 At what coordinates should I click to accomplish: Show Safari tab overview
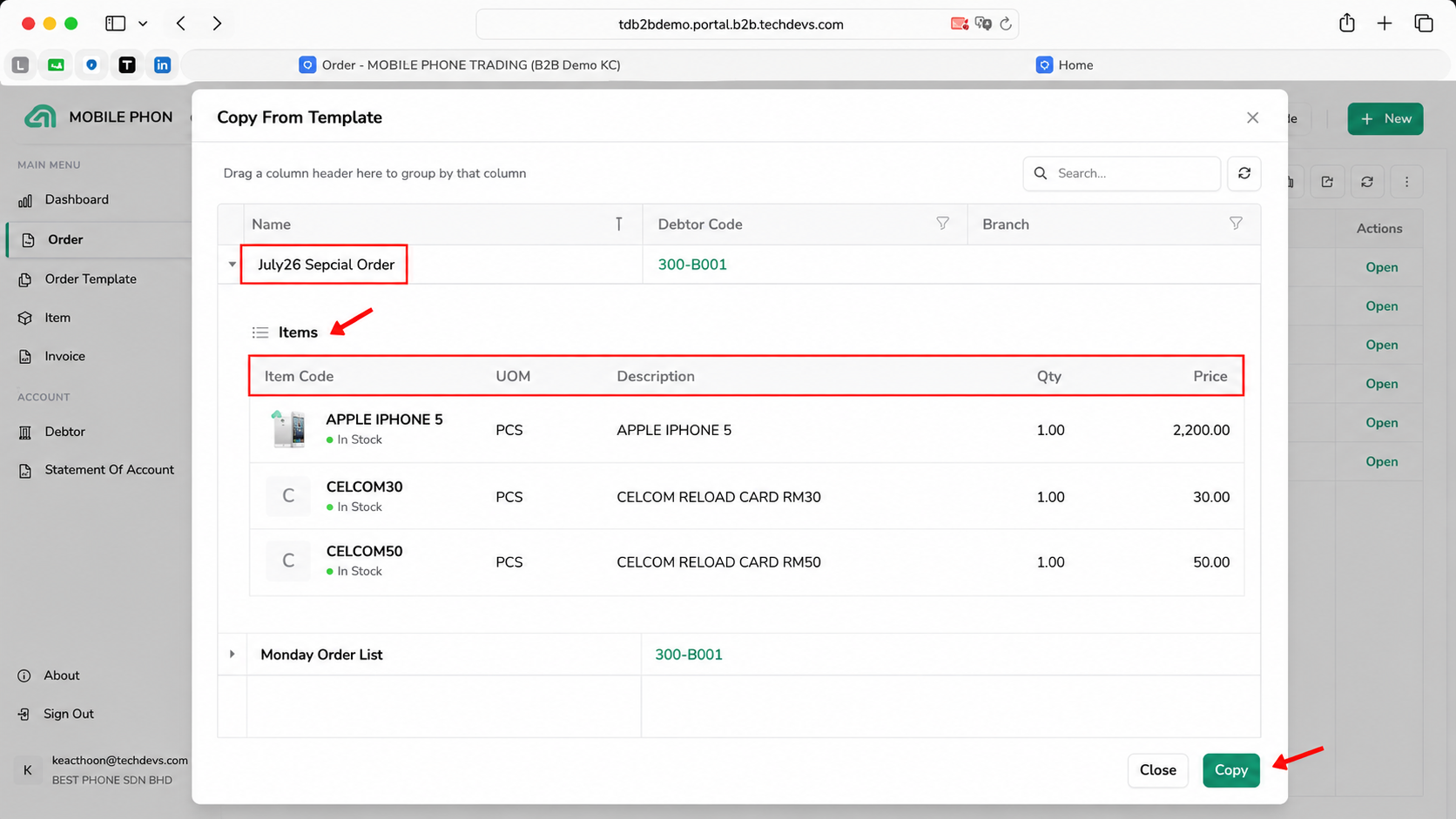tap(1424, 23)
